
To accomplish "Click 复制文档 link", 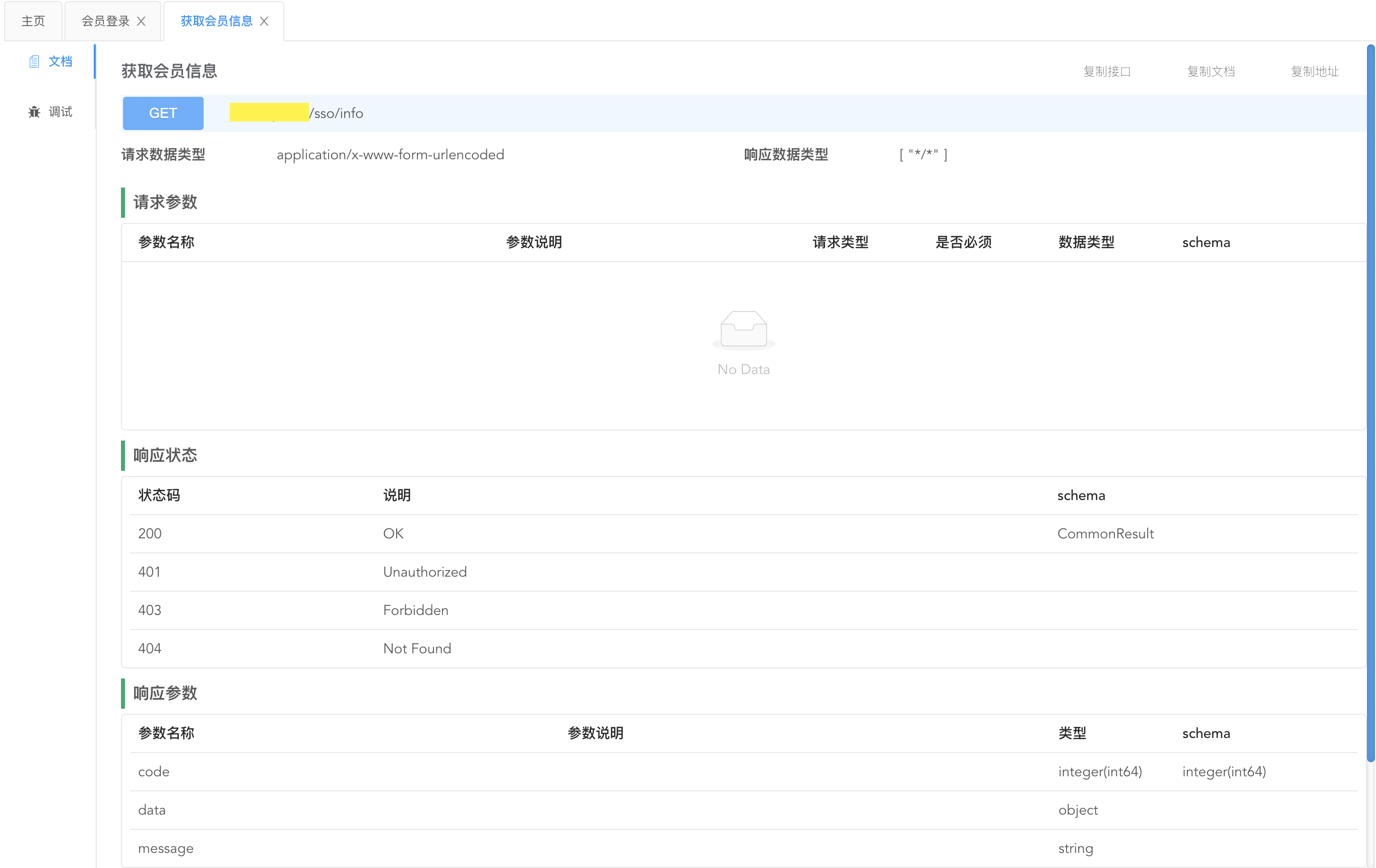I will point(1210,72).
